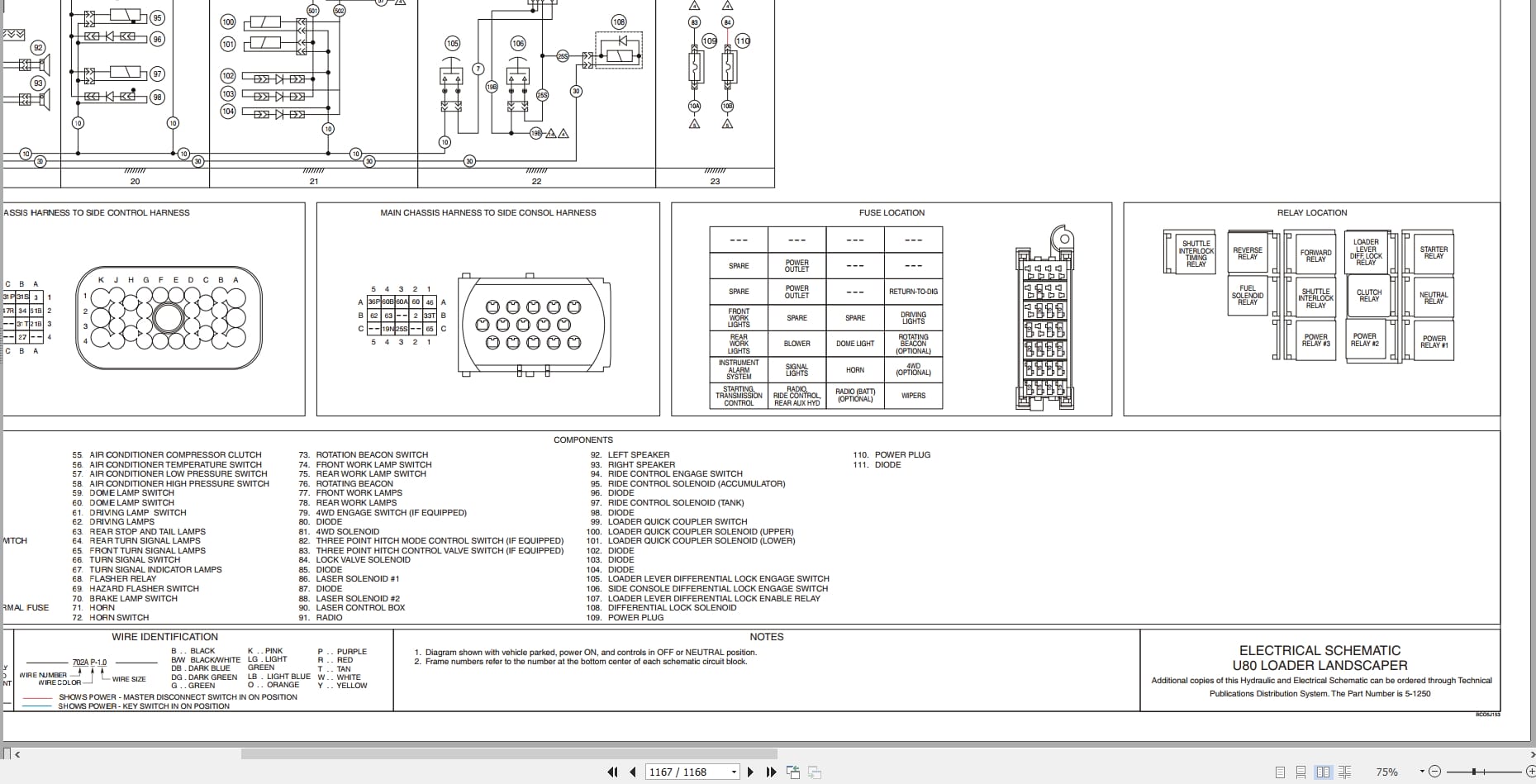Image resolution: width=1536 pixels, height=784 pixels.
Task: Click the WIPERS fuse cell
Action: point(913,396)
